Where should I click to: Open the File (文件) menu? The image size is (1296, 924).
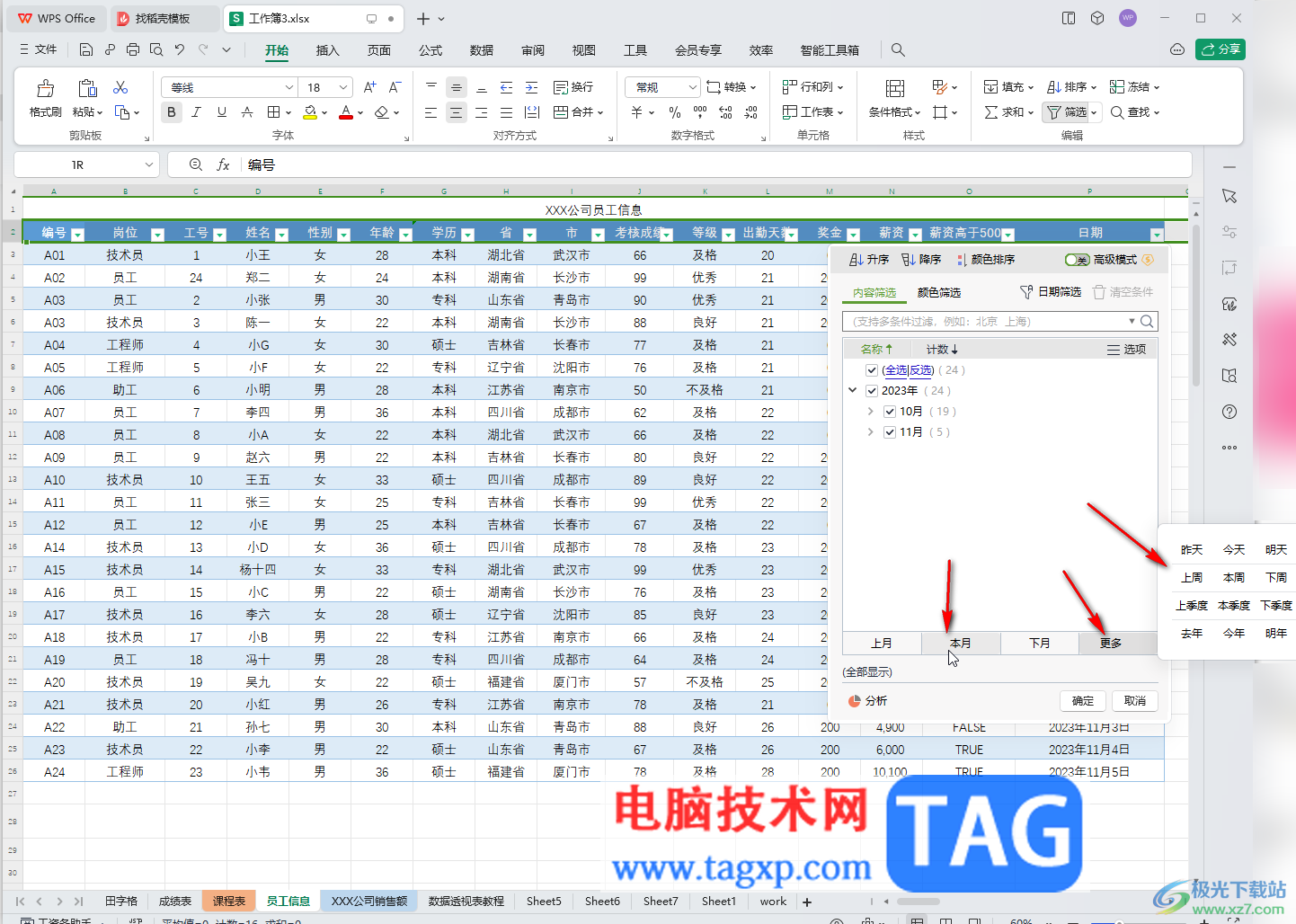[39, 49]
